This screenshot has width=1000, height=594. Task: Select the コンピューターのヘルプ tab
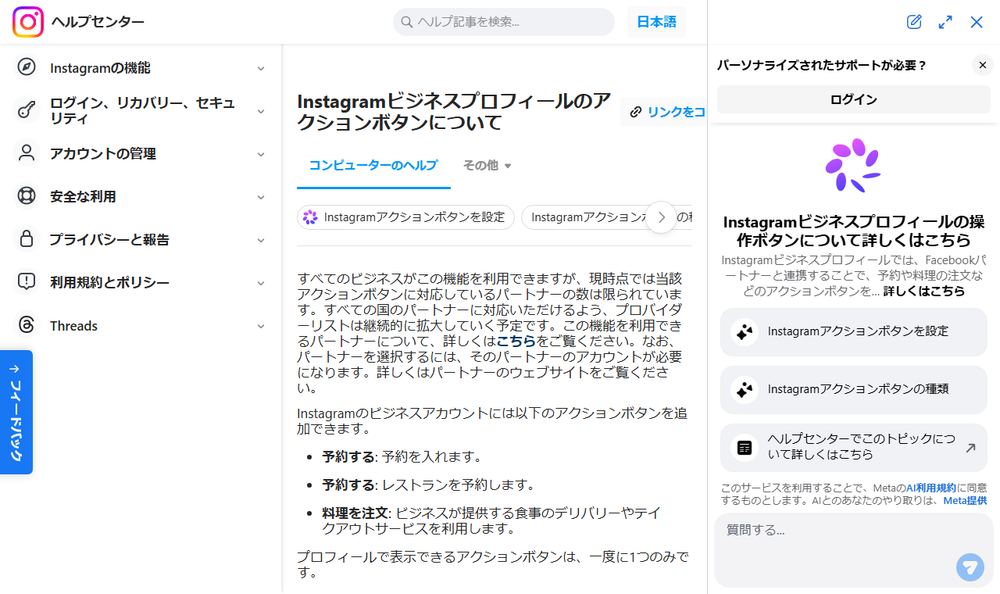click(x=373, y=165)
